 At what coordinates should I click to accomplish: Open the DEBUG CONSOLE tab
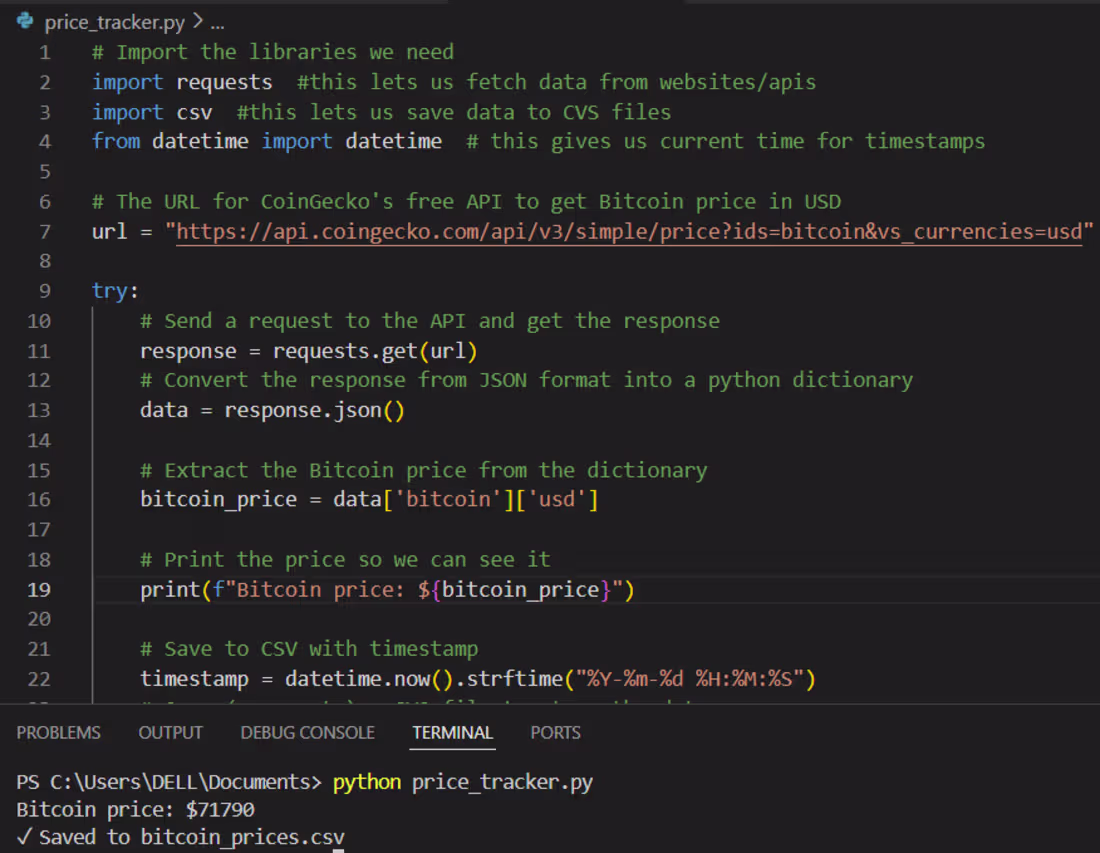pos(307,732)
